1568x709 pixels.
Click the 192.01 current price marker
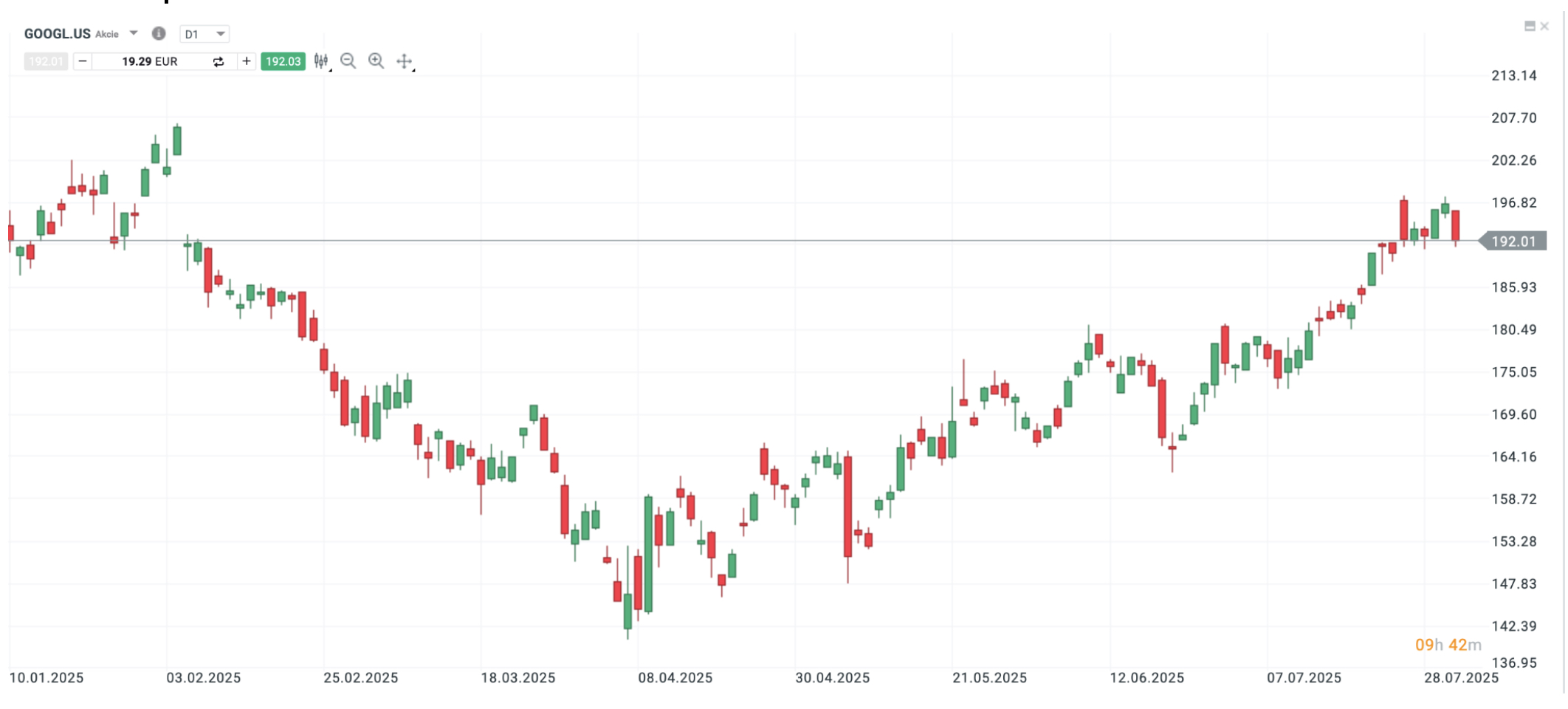[1513, 242]
